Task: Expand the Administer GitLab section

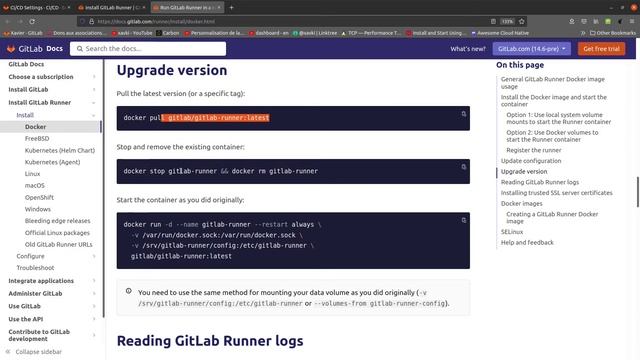Action: pos(94,293)
